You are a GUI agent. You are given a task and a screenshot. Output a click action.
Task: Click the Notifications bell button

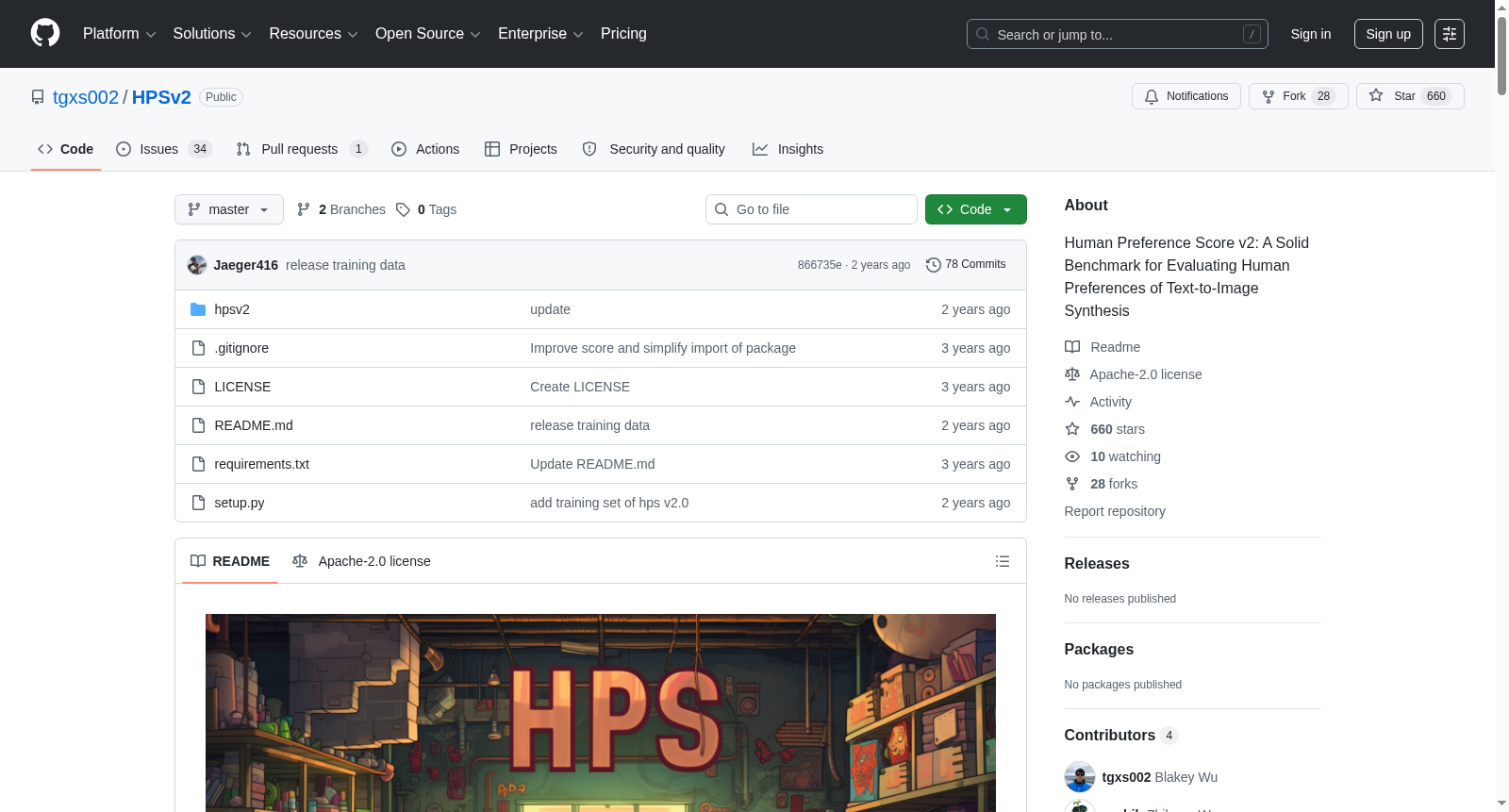[x=1186, y=96]
